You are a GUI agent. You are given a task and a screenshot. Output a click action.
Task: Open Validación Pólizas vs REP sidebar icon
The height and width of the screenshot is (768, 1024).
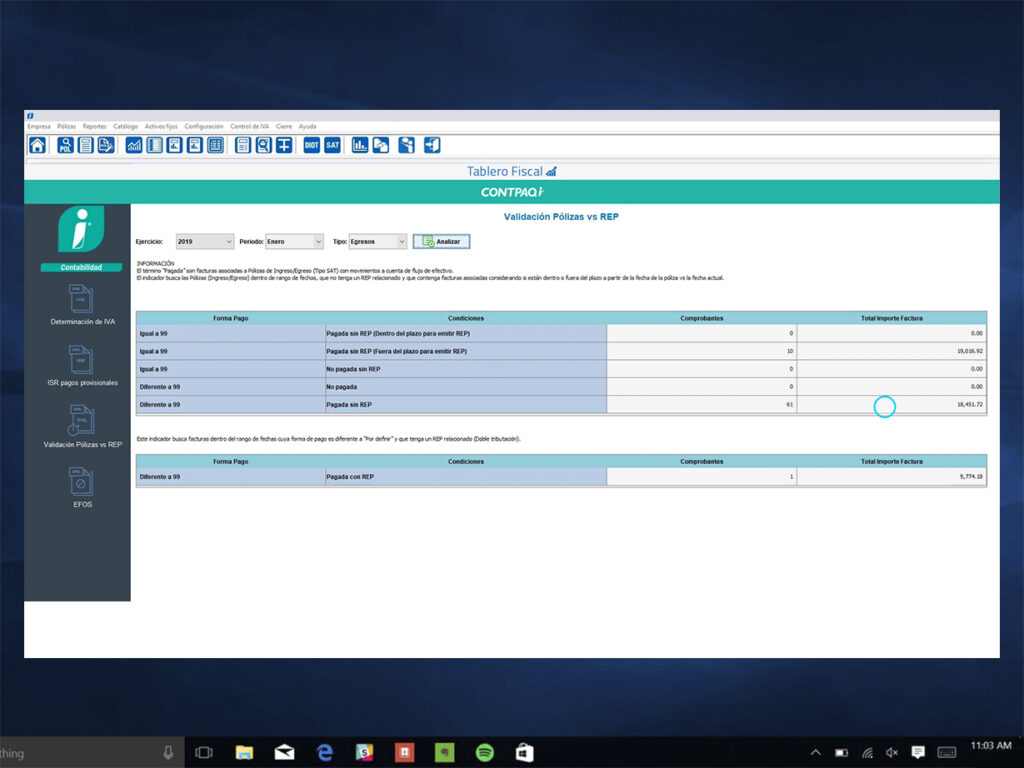(81, 420)
